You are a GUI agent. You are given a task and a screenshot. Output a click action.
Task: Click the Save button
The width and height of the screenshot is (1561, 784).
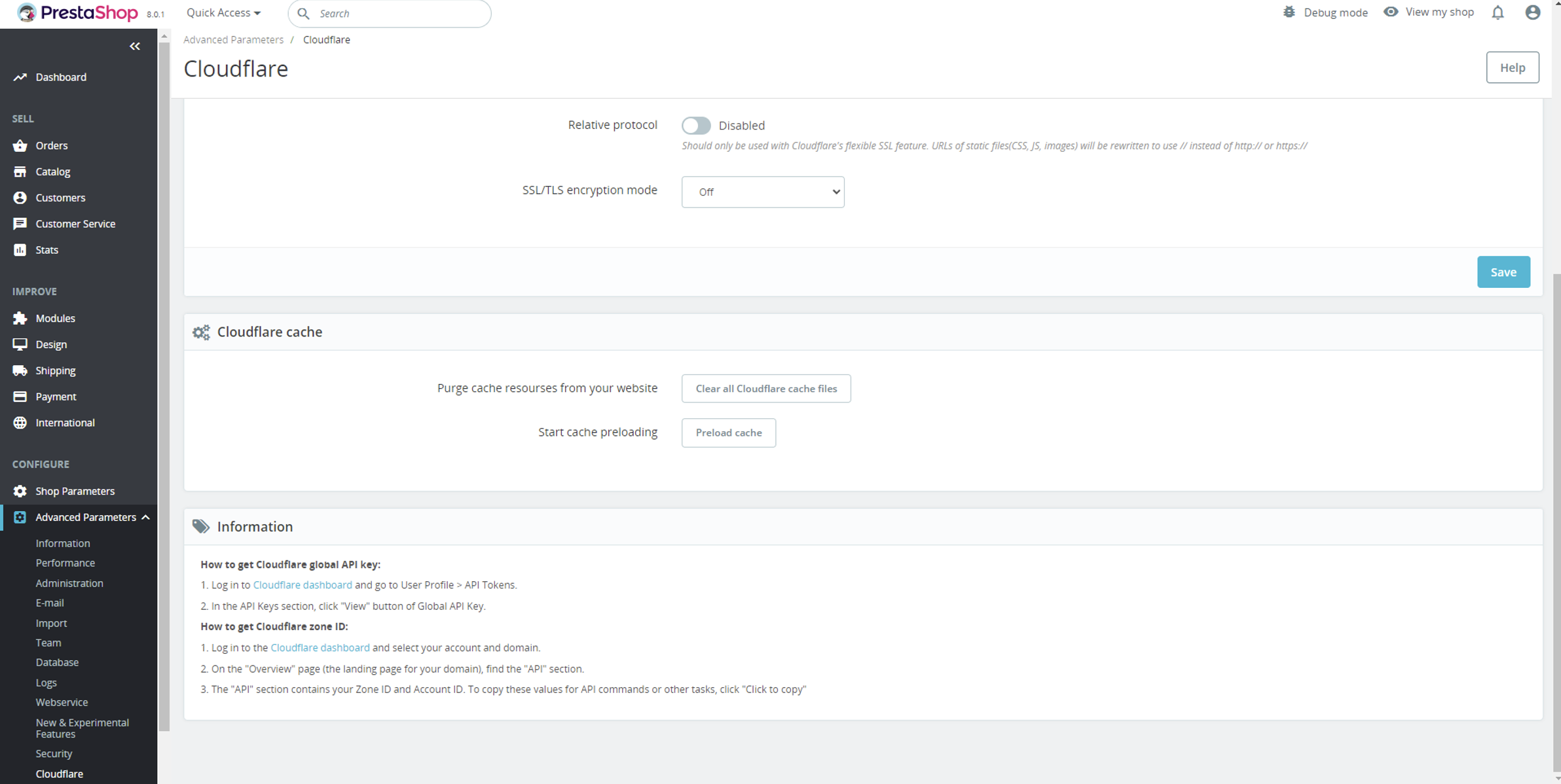(x=1503, y=272)
